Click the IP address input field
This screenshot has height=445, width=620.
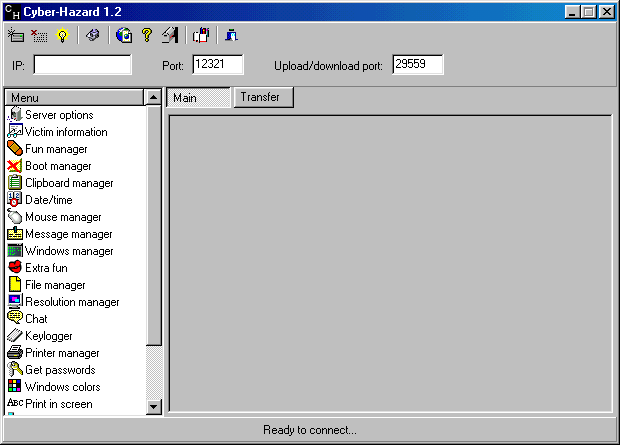coord(82,65)
